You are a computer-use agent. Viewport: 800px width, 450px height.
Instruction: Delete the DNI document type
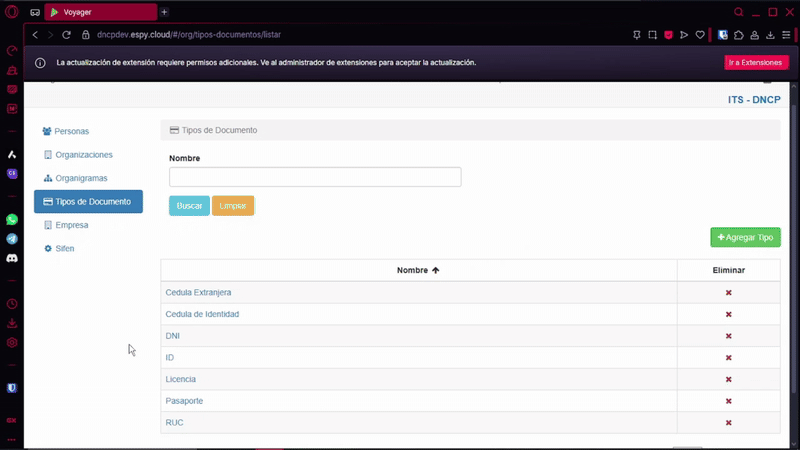(729, 336)
